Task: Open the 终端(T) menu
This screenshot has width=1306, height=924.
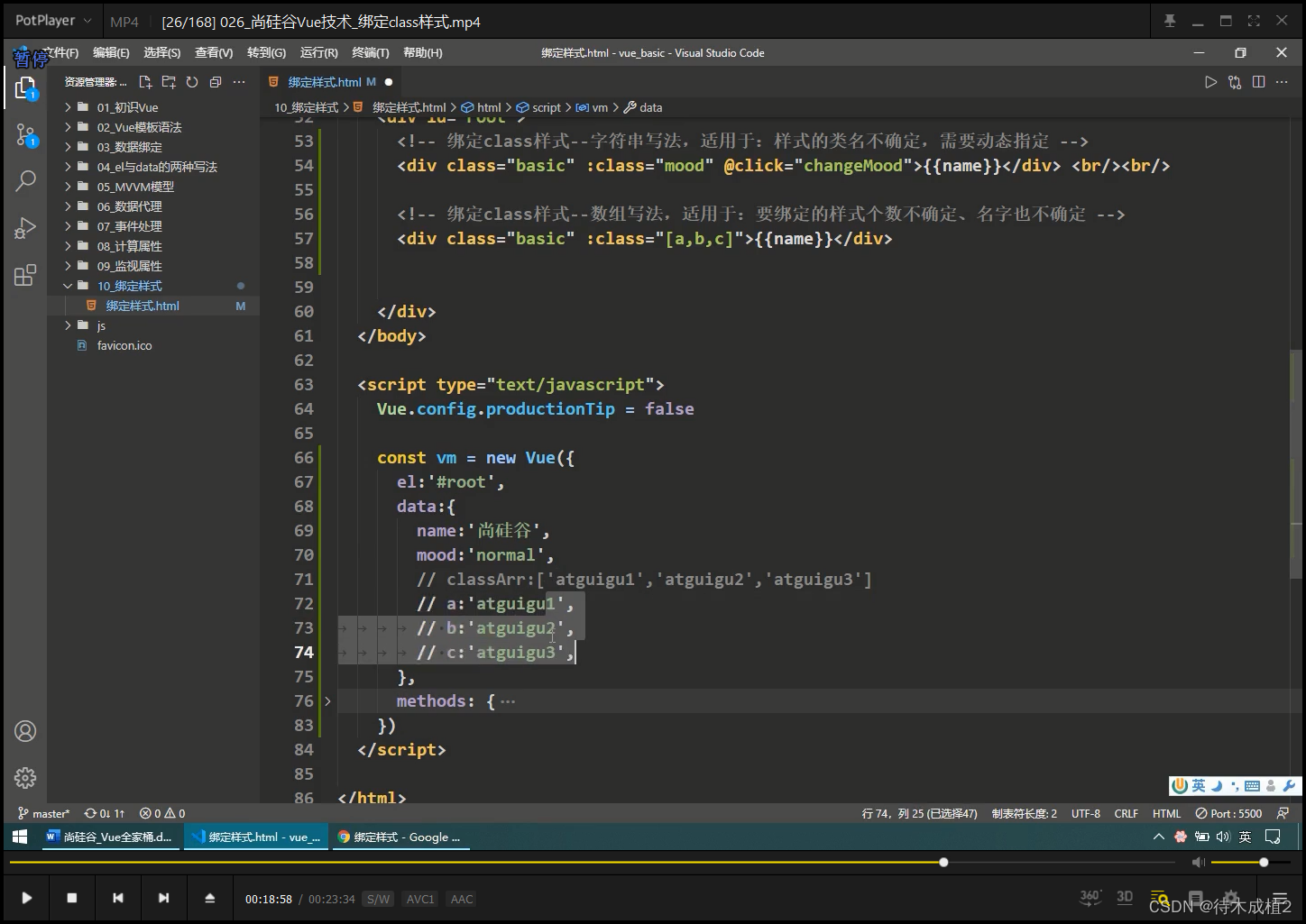Action: tap(371, 53)
